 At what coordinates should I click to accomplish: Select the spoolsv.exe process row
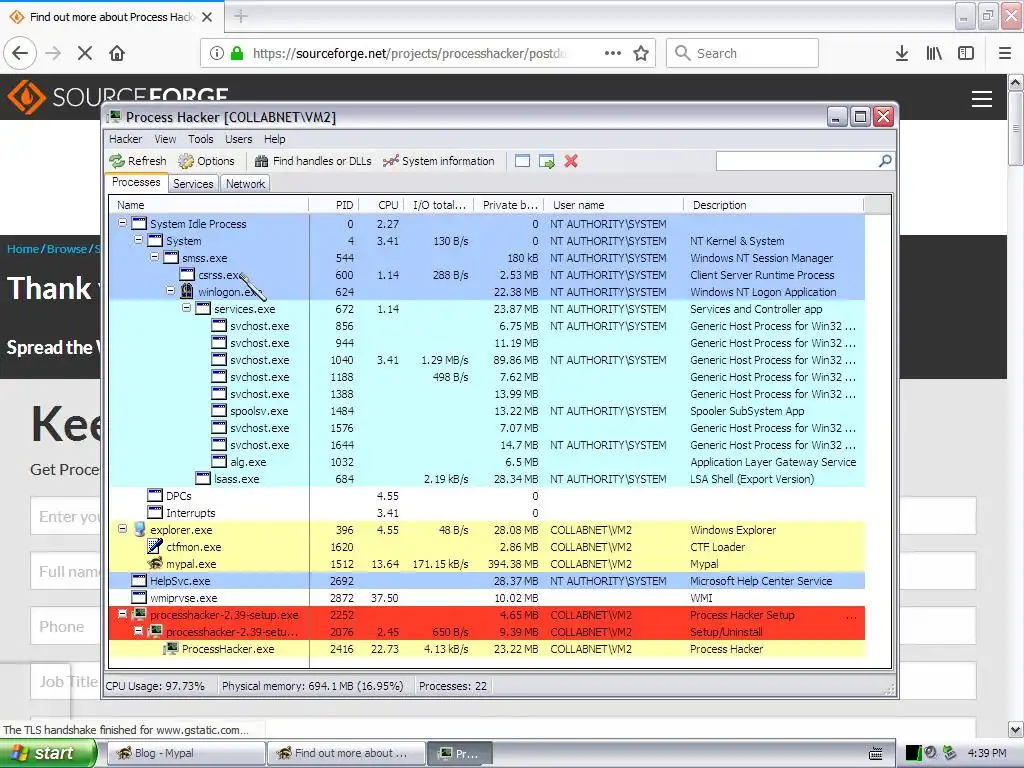(487, 411)
